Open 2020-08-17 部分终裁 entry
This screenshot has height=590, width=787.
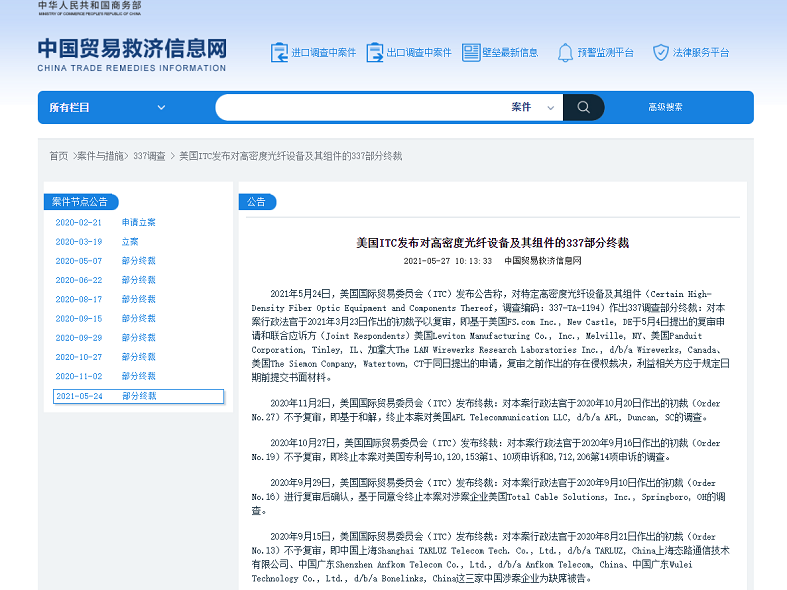[x=105, y=299]
